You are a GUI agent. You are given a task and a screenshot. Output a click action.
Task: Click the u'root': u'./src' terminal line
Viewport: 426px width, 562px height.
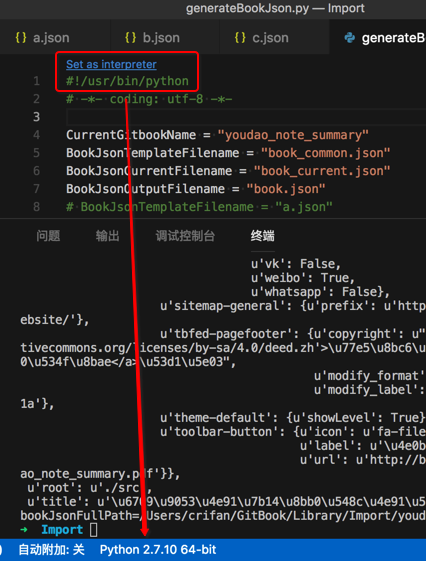[x=90, y=488]
